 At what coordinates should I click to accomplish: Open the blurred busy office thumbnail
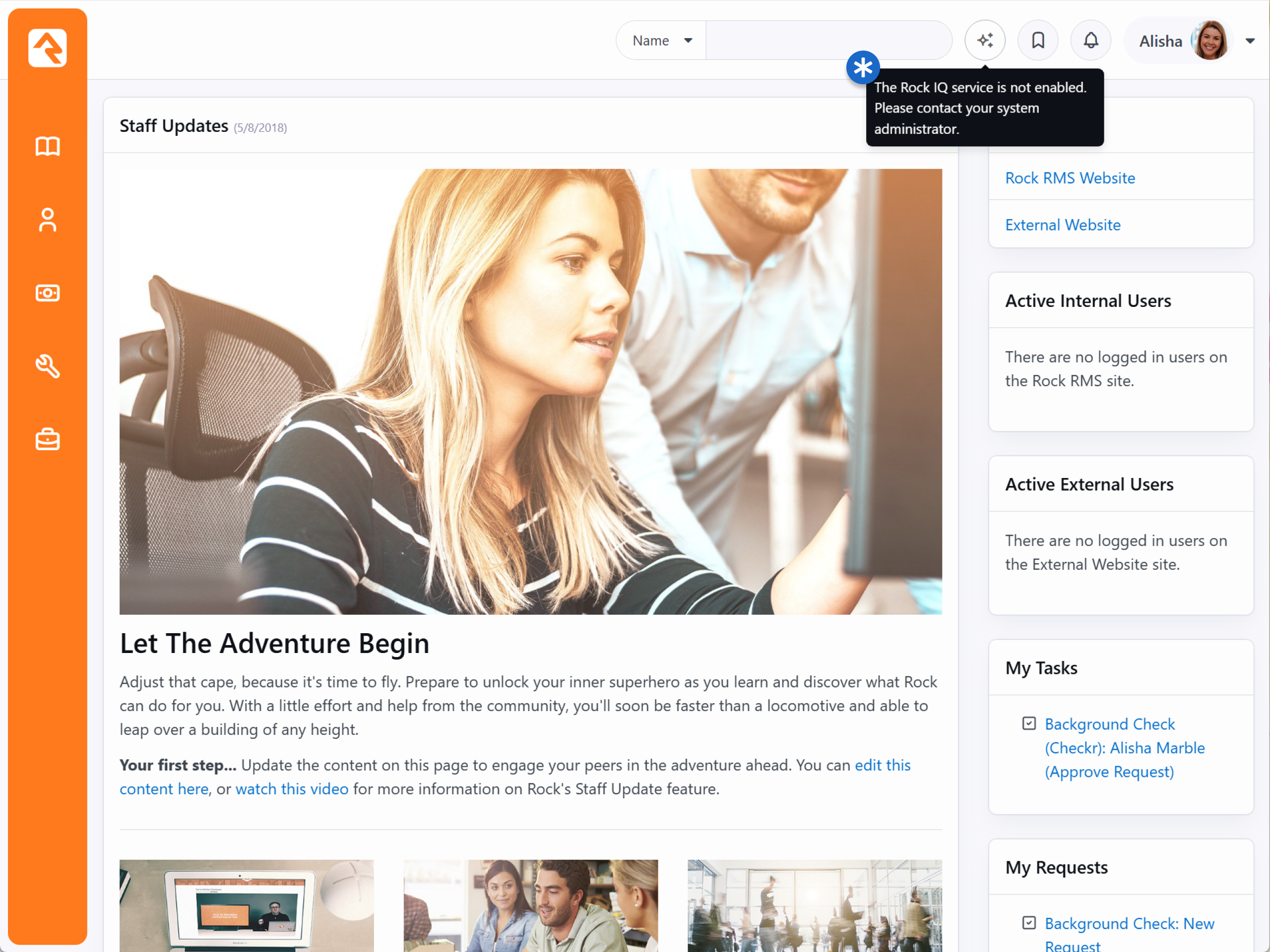tap(815, 905)
